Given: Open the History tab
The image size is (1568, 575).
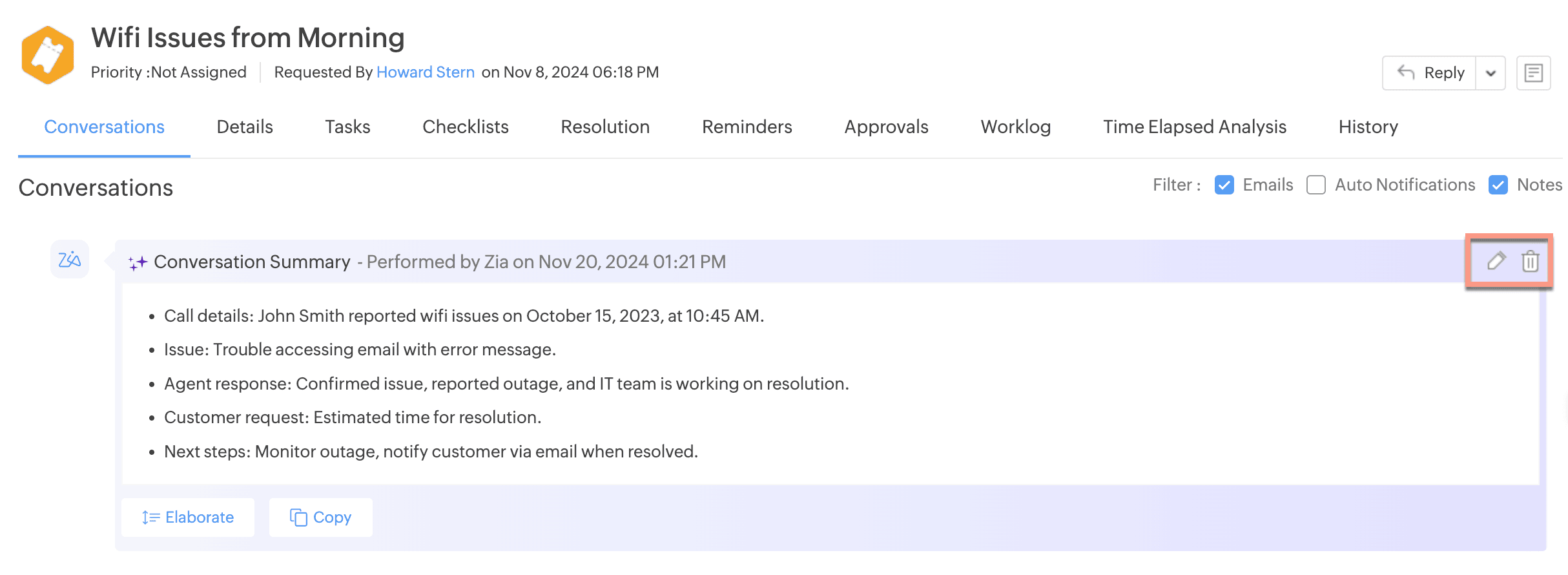Looking at the screenshot, I should point(1368,127).
